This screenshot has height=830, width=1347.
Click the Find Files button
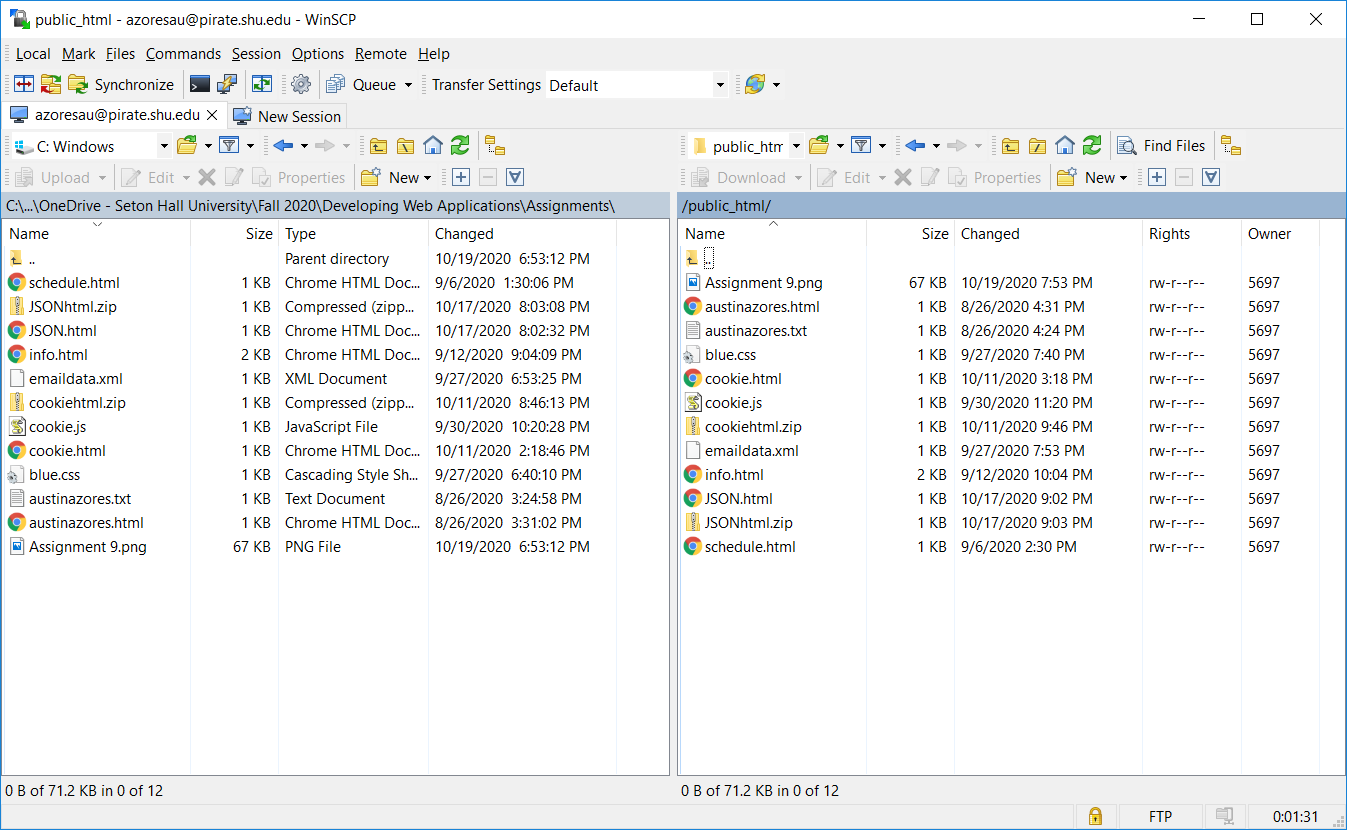click(x=1162, y=146)
